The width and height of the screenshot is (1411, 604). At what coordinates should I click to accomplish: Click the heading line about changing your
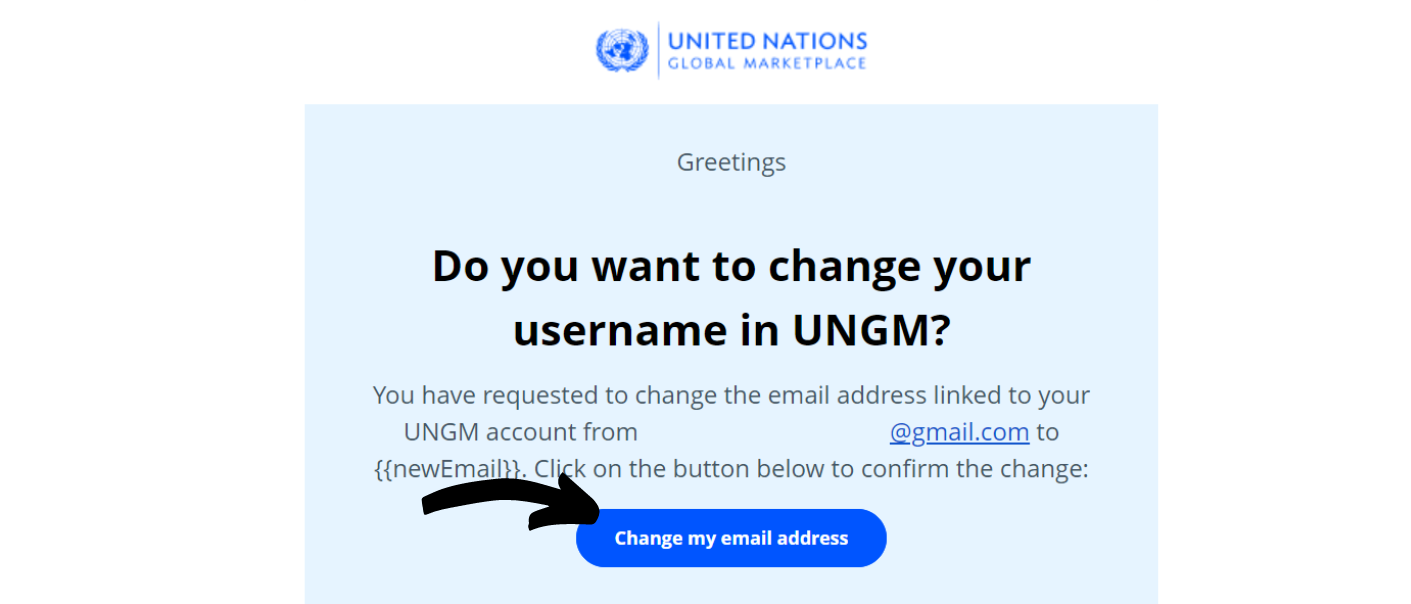pos(731,267)
